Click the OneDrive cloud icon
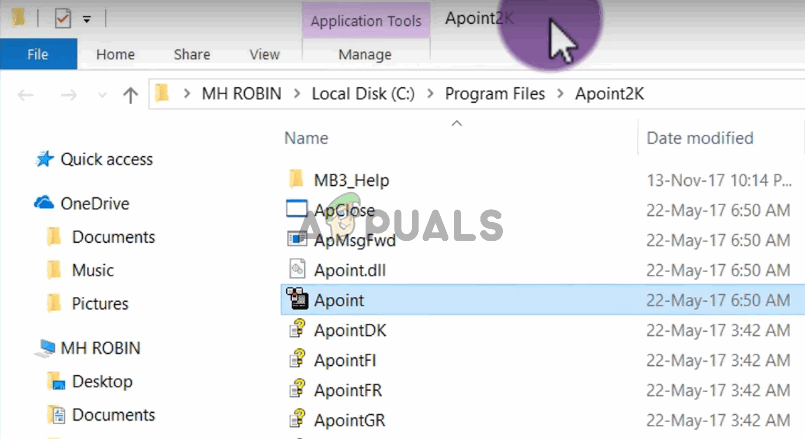This screenshot has height=439, width=805. click(44, 203)
